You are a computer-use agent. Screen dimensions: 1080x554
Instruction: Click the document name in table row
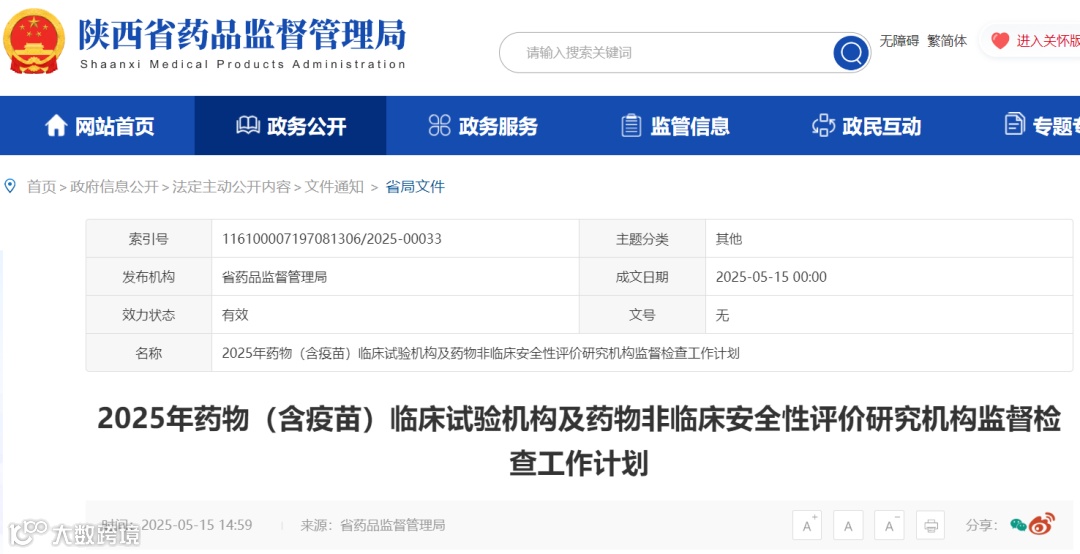[481, 353]
